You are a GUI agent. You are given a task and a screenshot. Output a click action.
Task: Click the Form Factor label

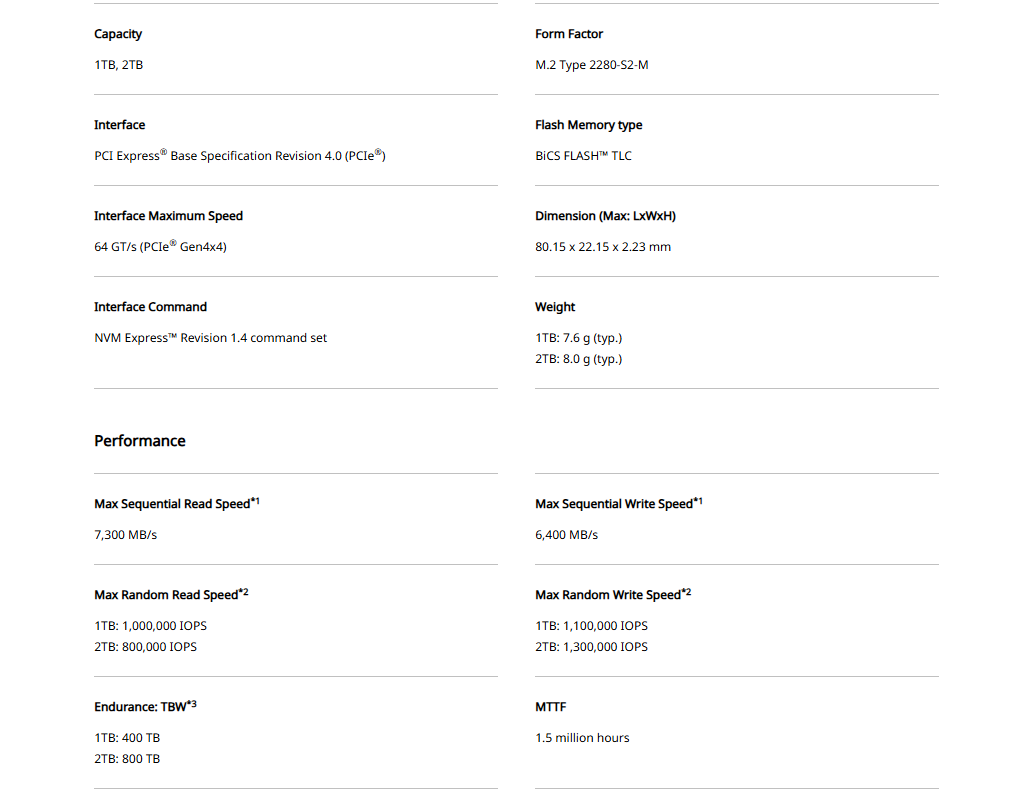tap(569, 34)
